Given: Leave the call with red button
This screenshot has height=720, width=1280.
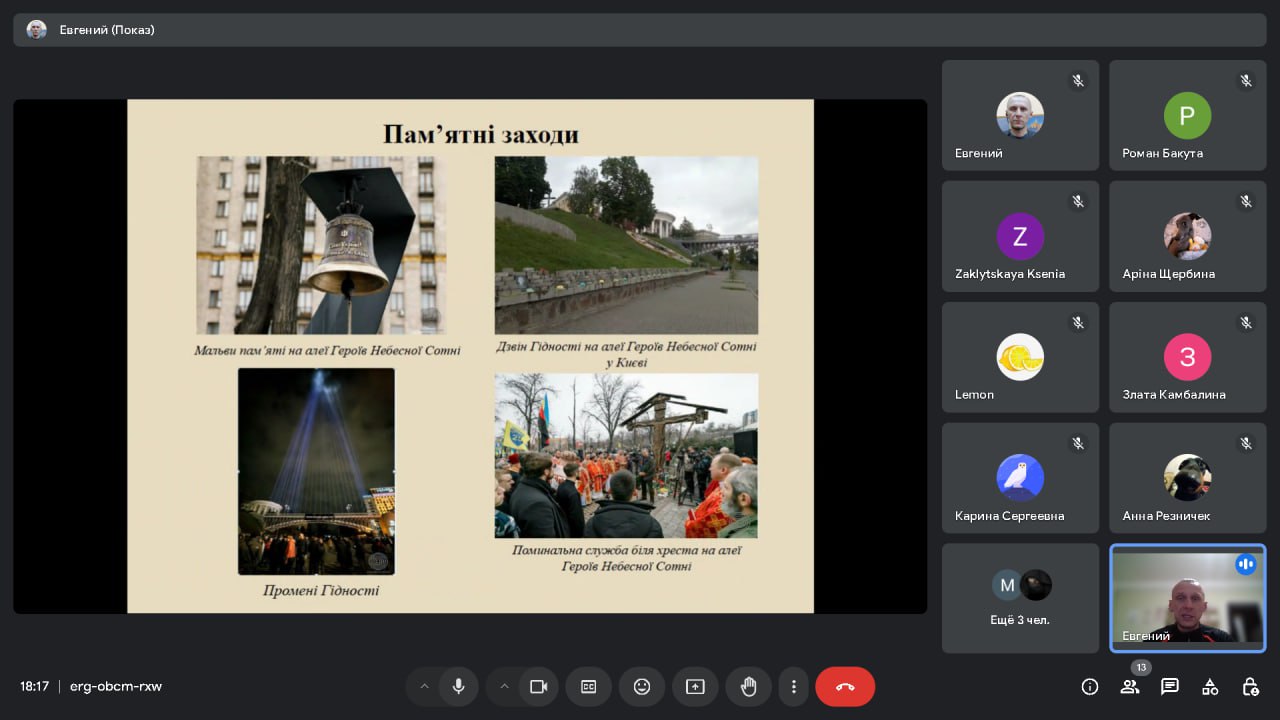Looking at the screenshot, I should tap(845, 687).
